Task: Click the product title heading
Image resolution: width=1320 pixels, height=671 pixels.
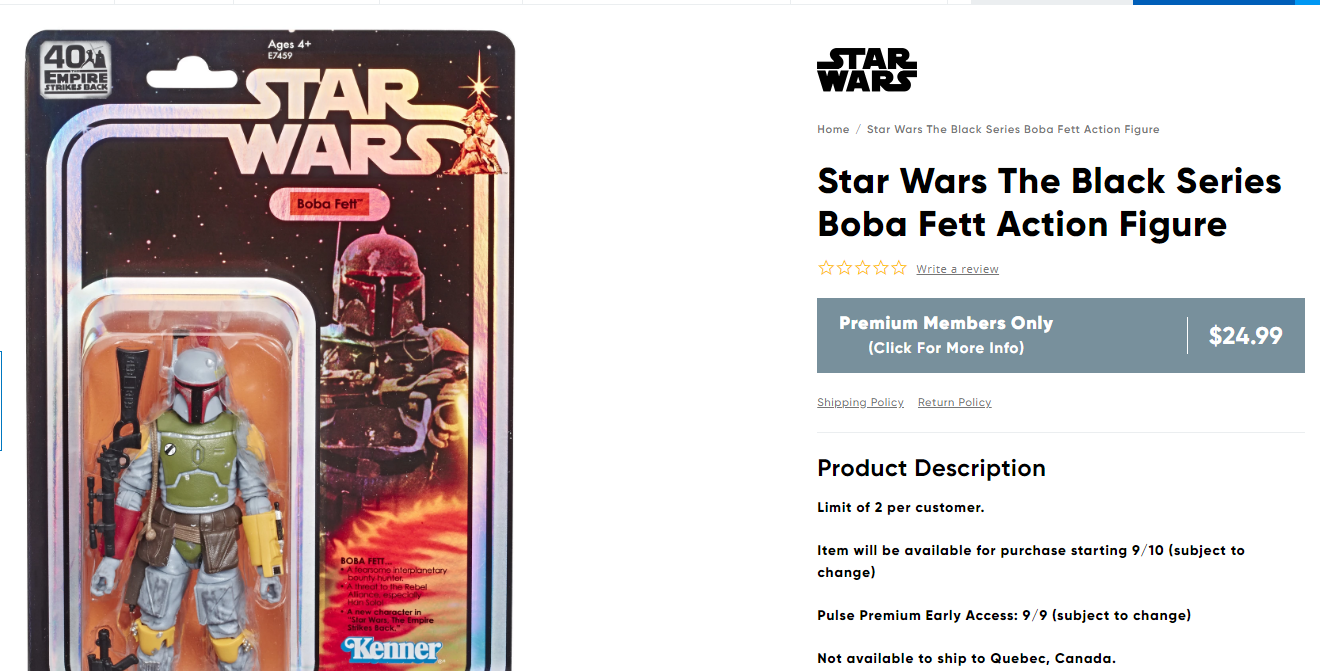Action: point(1049,202)
